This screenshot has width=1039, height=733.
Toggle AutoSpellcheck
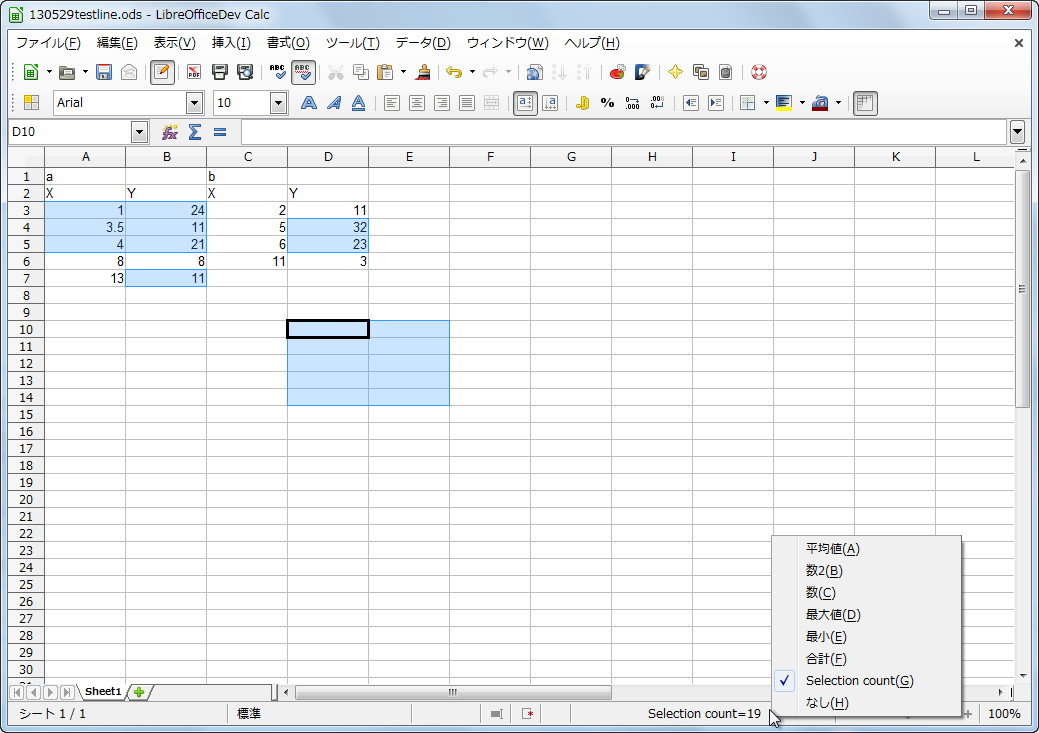pyautogui.click(x=303, y=72)
